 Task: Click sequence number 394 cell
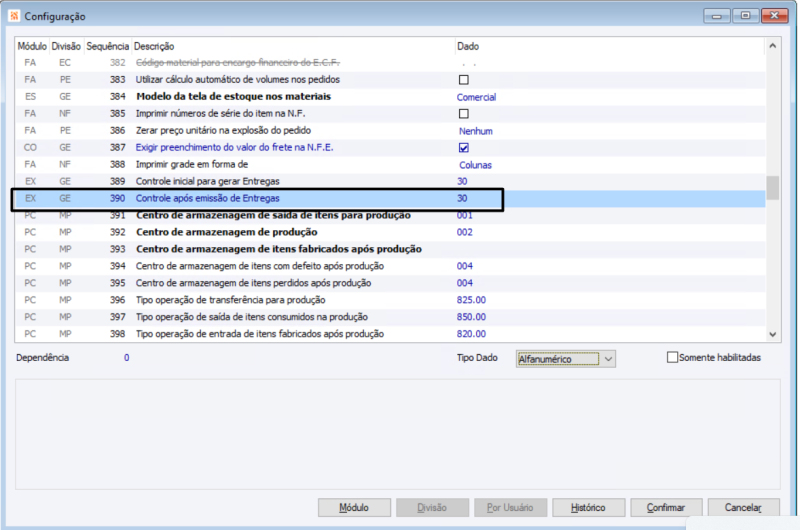[x=117, y=266]
